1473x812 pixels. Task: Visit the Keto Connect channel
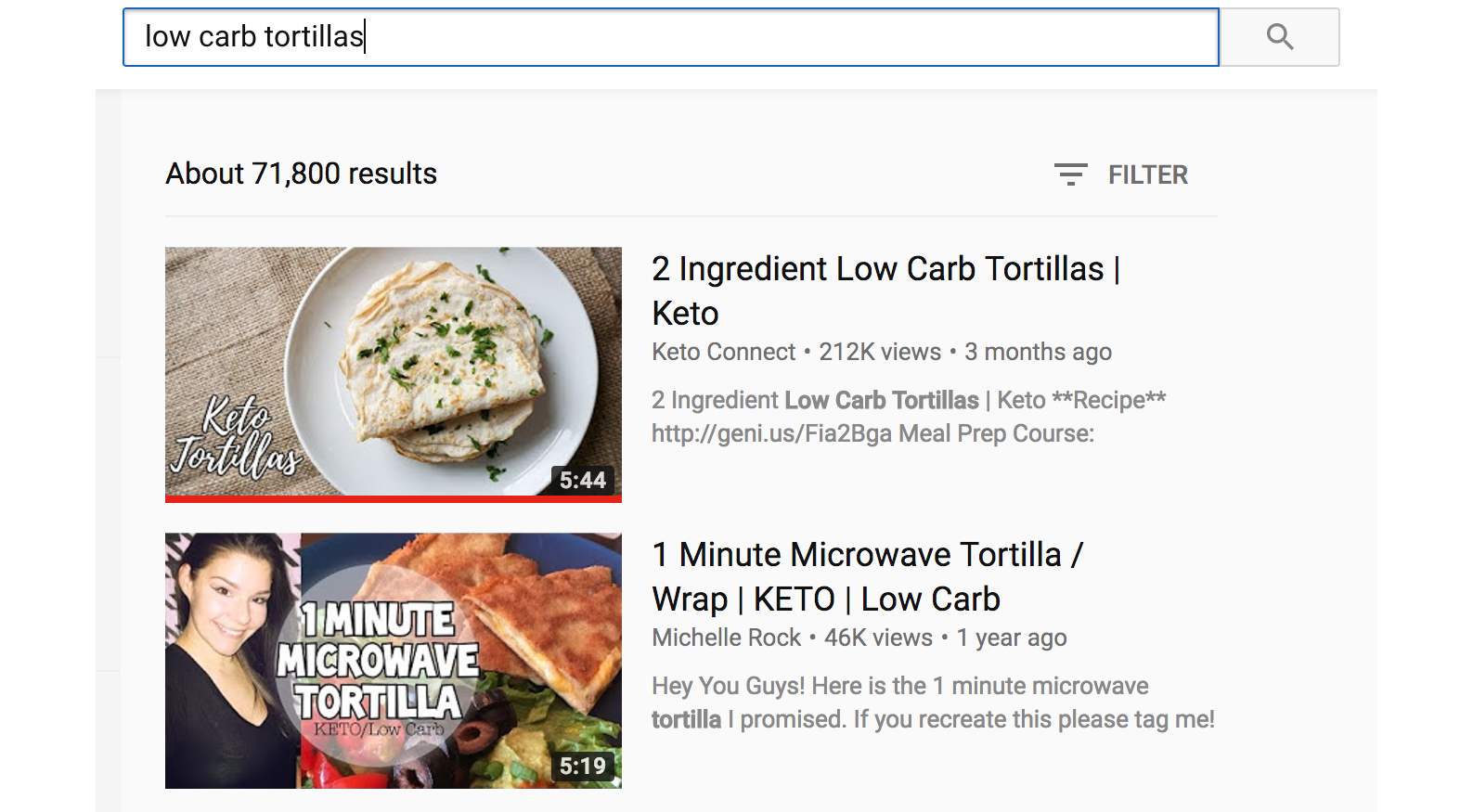coord(723,353)
